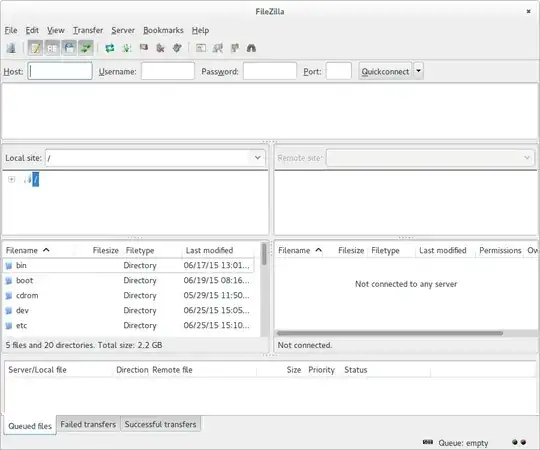The width and height of the screenshot is (540, 450).
Task: Click the cdrom folder icon
Action: click(x=9, y=296)
